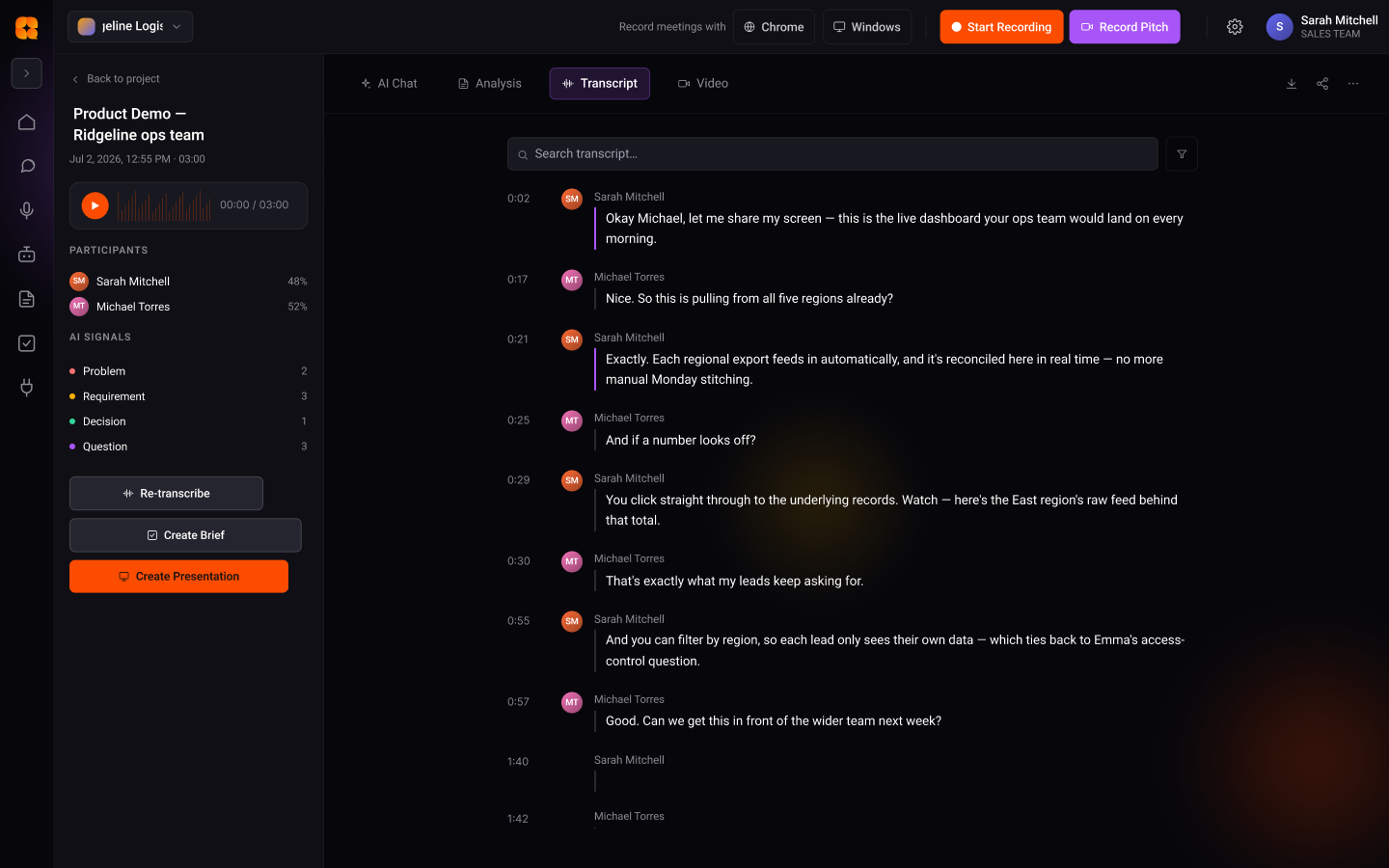Jump to the 0:55 transcript timestamp

(x=519, y=621)
